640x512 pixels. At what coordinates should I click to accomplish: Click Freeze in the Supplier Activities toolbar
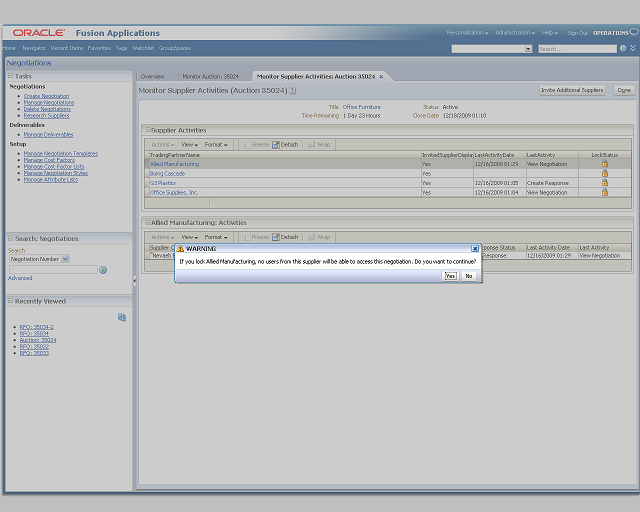256,145
